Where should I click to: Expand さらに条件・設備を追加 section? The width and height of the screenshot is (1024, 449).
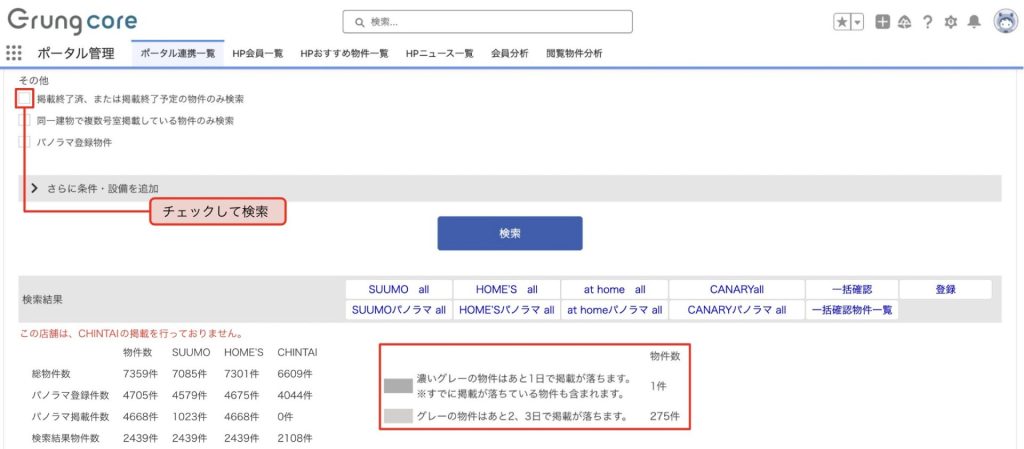[x=35, y=188]
